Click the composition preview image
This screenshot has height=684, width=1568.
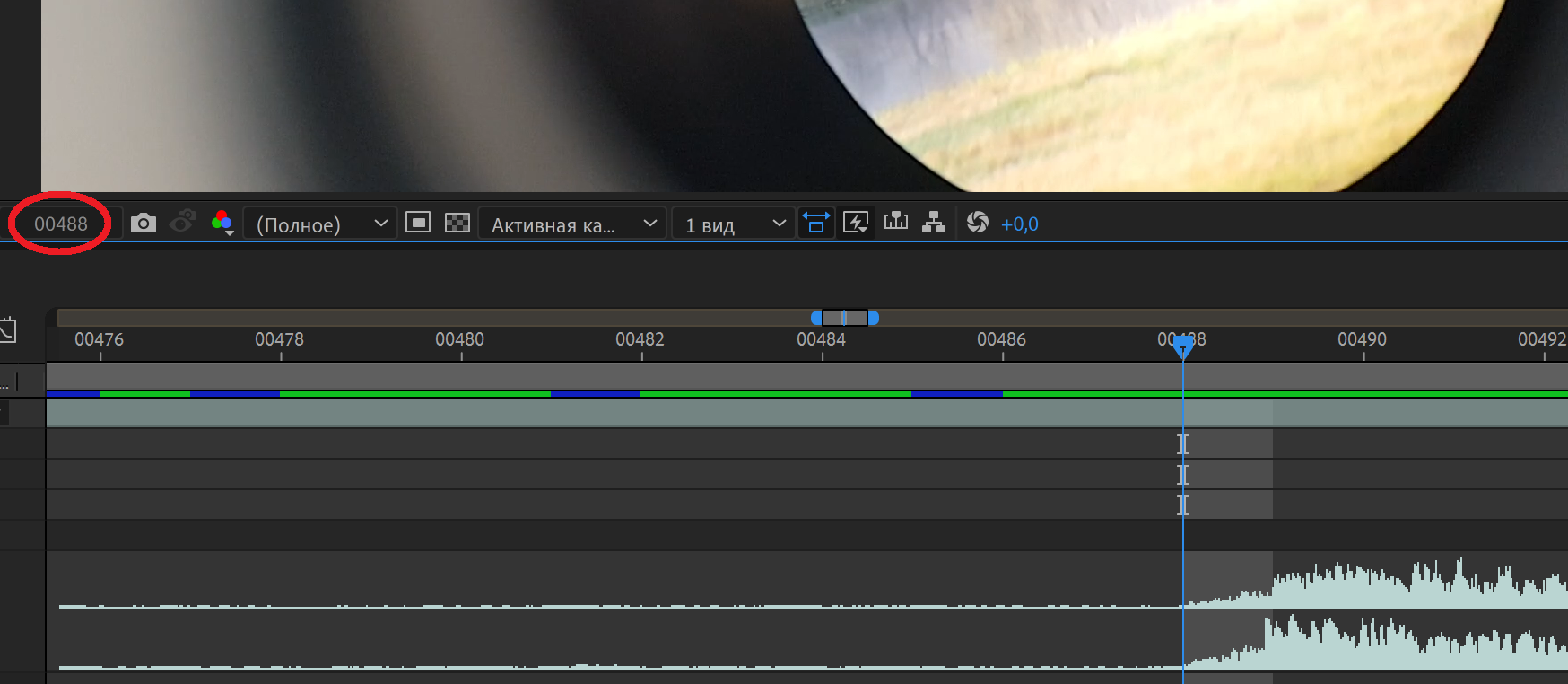point(805,95)
